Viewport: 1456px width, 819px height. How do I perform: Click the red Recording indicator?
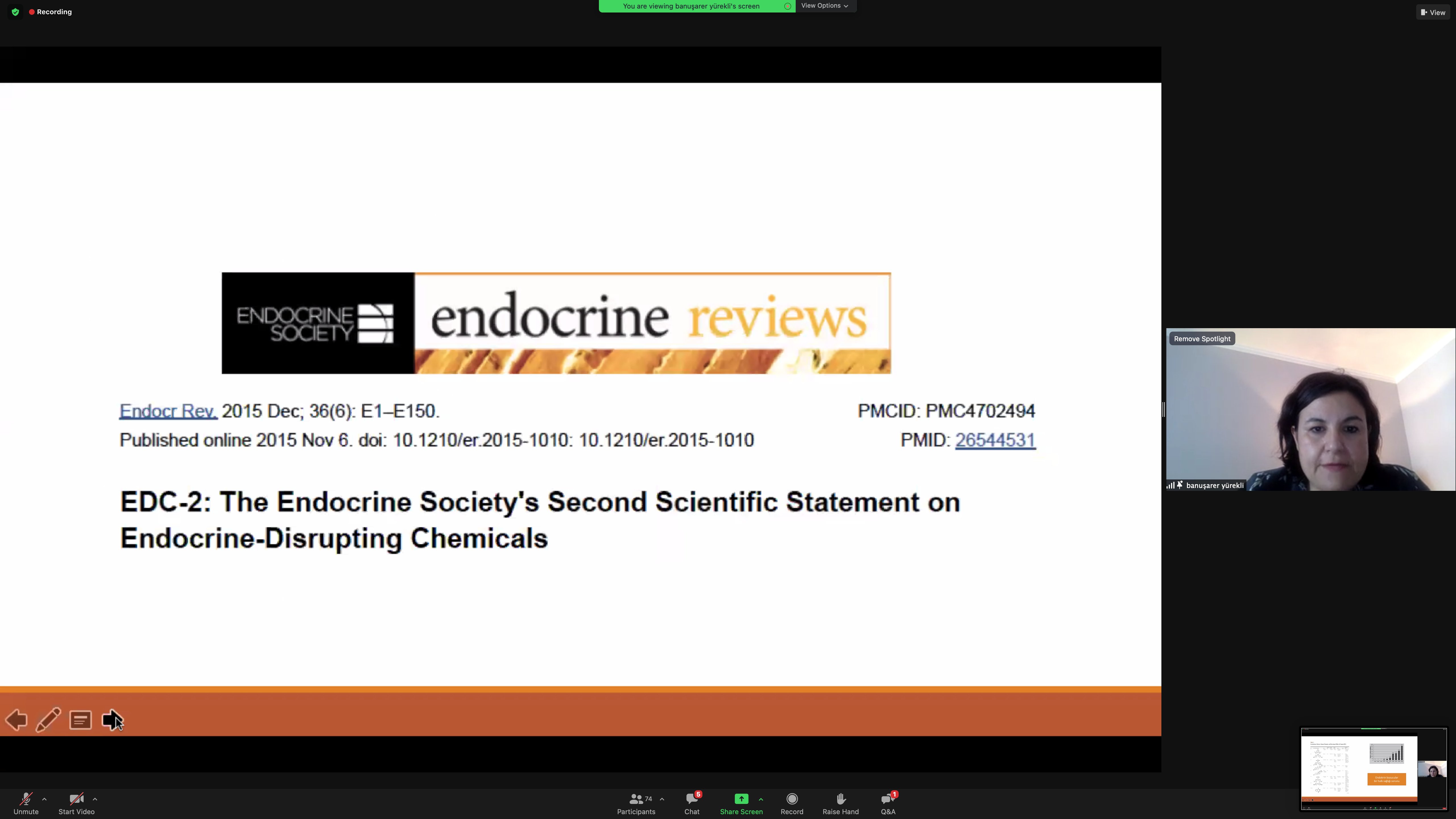(50, 12)
